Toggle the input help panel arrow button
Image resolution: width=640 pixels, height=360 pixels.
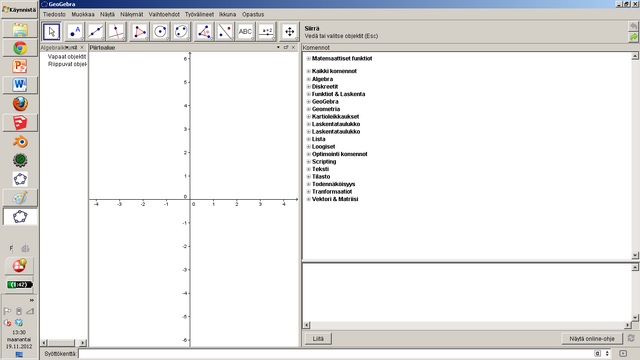[x=623, y=353]
